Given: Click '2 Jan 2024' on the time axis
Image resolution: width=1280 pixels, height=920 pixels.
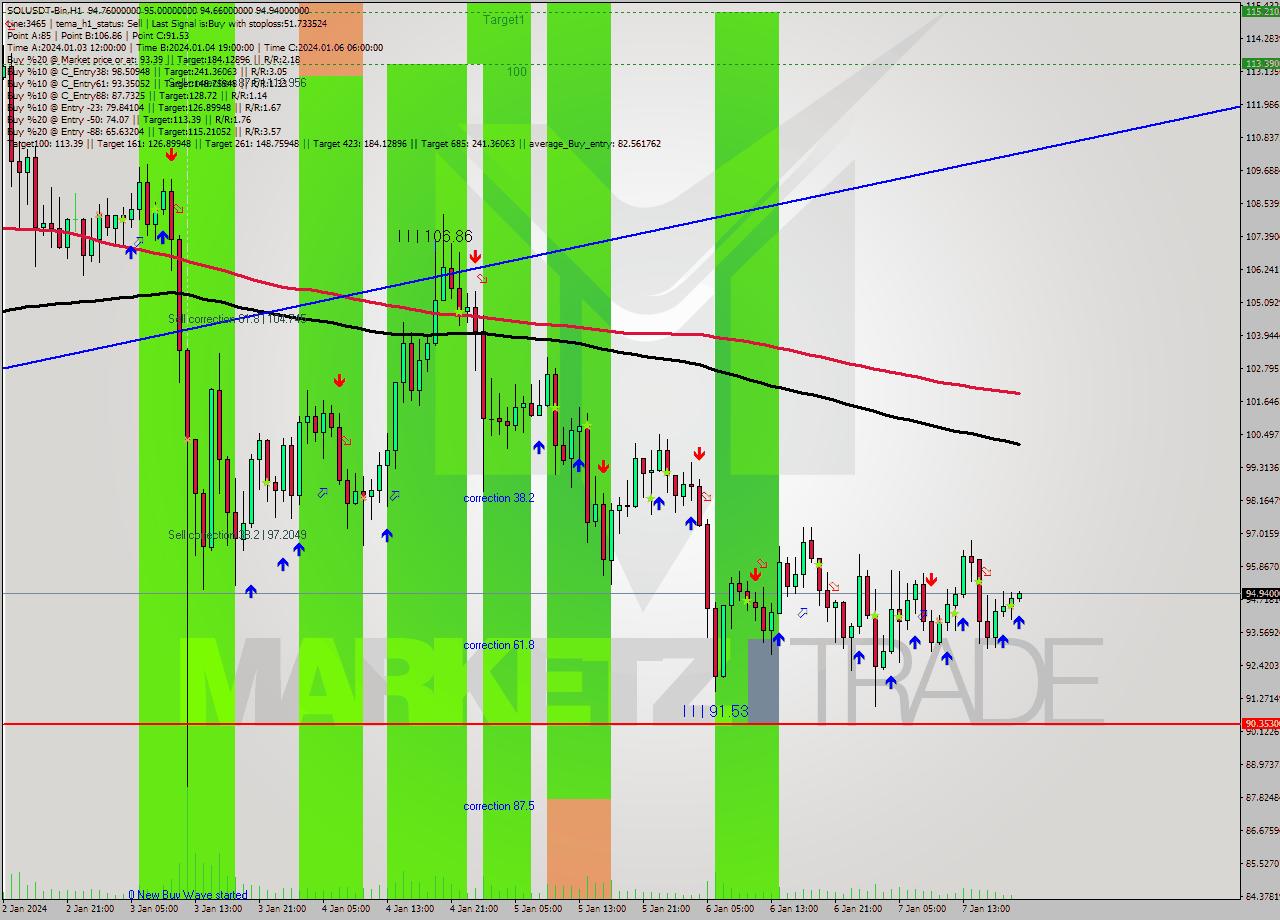Looking at the screenshot, I should click(25, 909).
